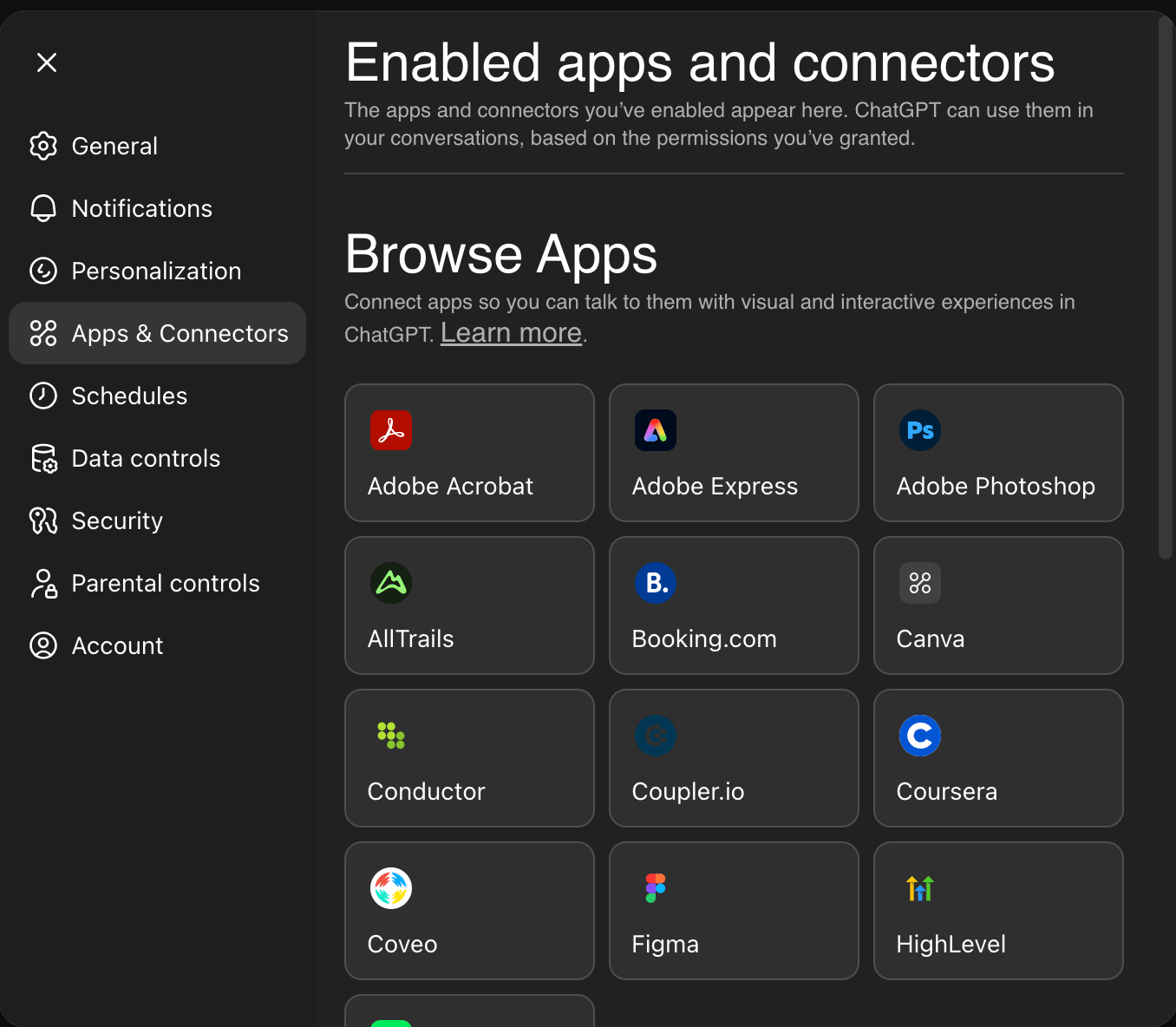Click the Adobe Acrobat app icon
Viewport: 1176px width, 1027px height.
(391, 430)
